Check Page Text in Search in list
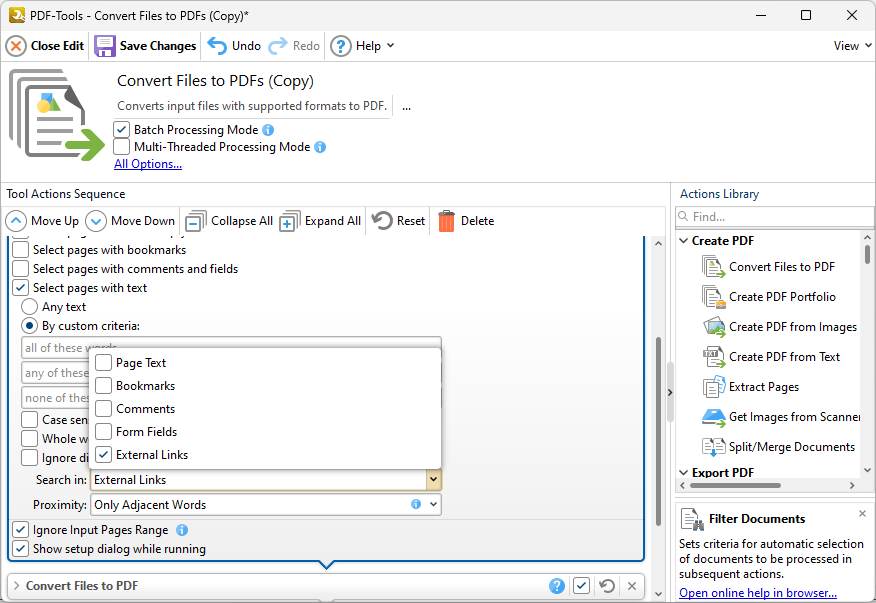 103,363
